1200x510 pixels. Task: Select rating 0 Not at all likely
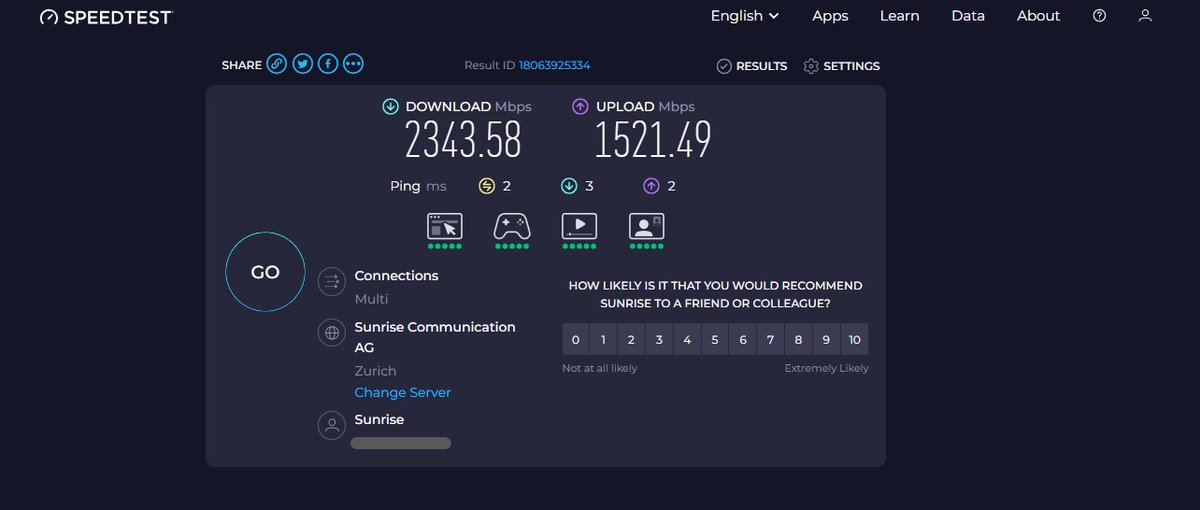point(576,340)
